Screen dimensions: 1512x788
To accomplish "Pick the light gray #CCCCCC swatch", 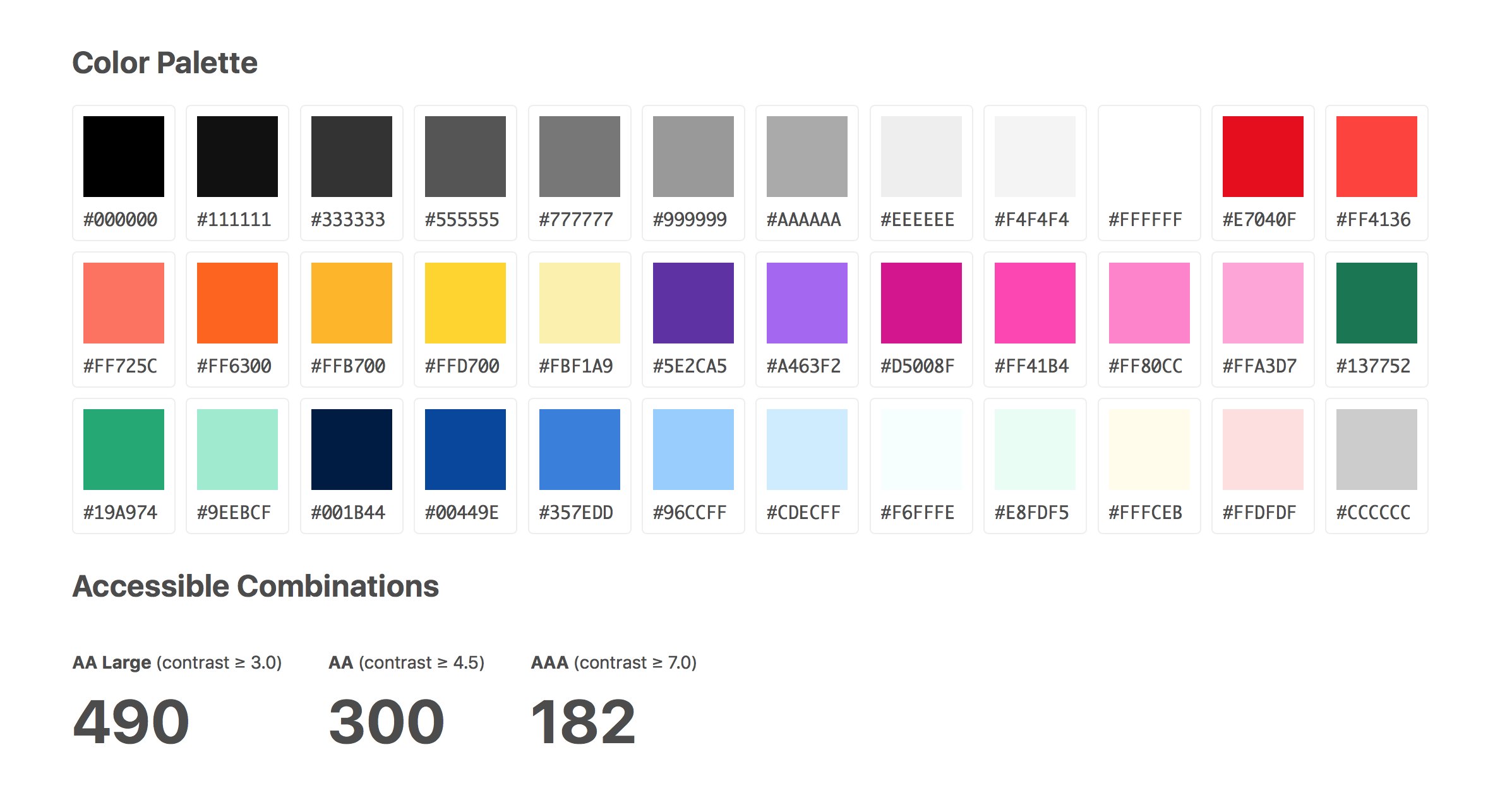I will [1377, 449].
